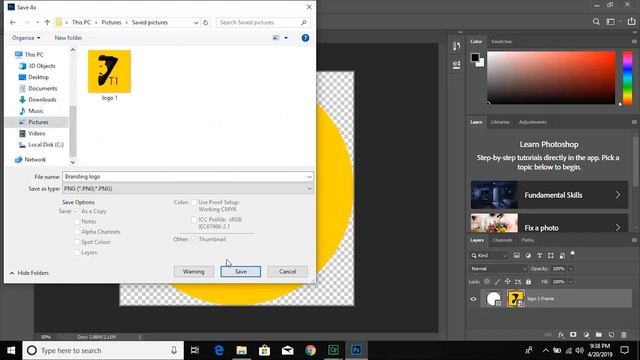The width and height of the screenshot is (640, 360).
Task: Open the History panel icon in Photoshop
Action: pyautogui.click(x=456, y=46)
